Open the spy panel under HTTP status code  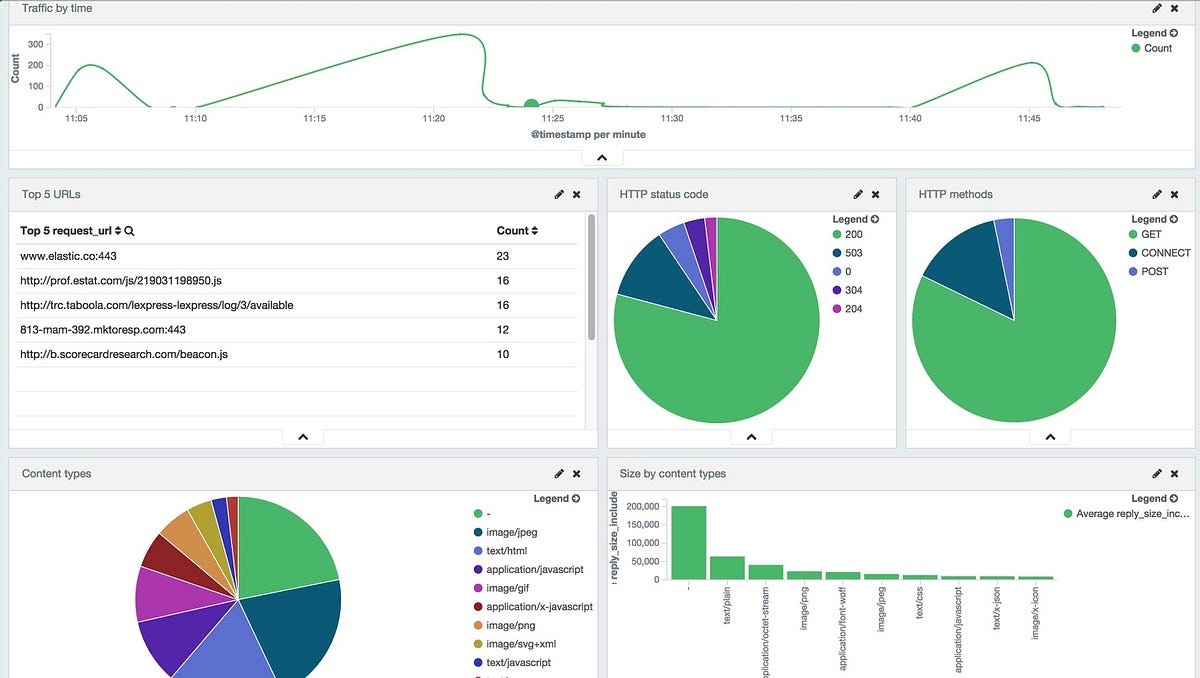coord(751,437)
